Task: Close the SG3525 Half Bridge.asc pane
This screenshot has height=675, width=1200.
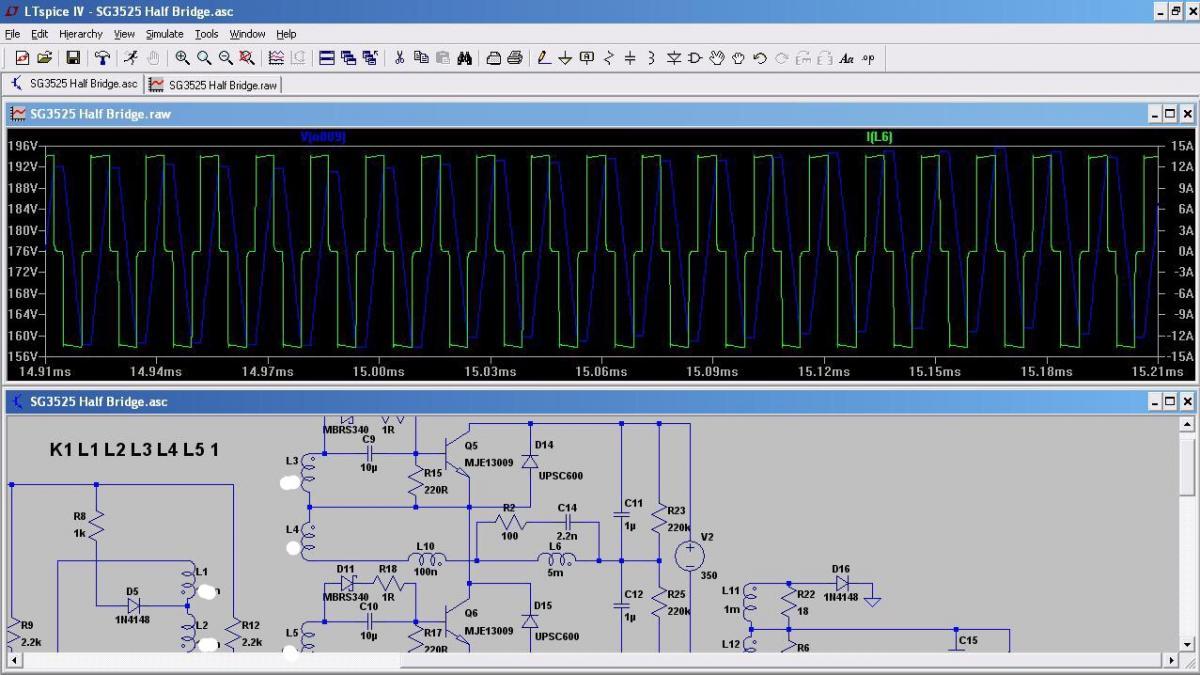Action: (x=1187, y=402)
